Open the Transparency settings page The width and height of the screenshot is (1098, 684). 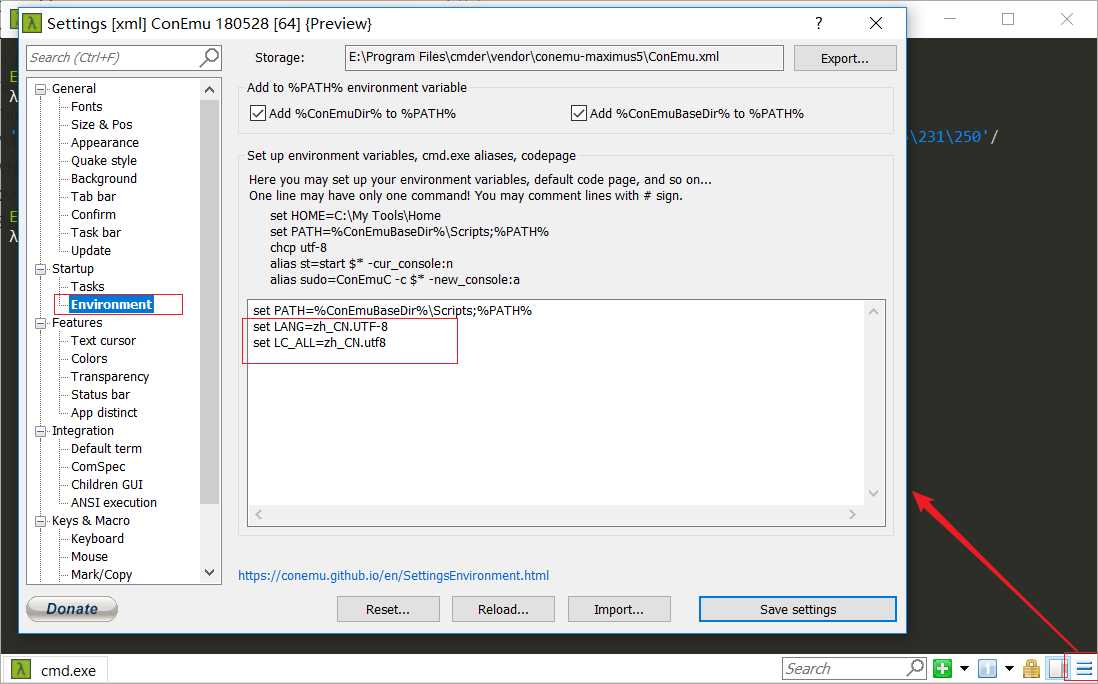pyautogui.click(x=110, y=377)
